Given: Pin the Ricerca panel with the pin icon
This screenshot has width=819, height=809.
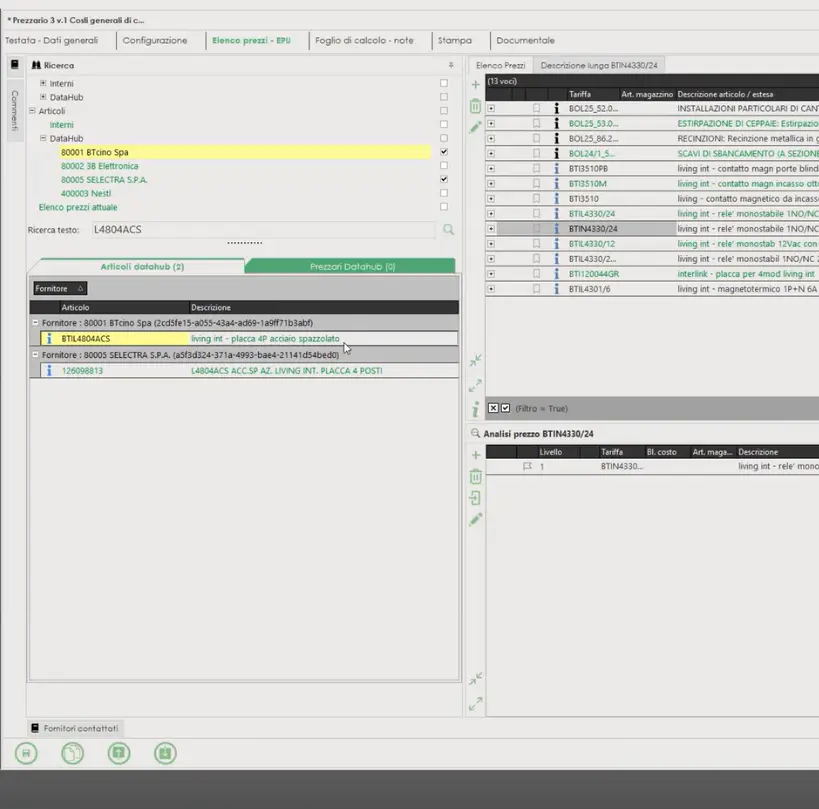Looking at the screenshot, I should pyautogui.click(x=450, y=65).
